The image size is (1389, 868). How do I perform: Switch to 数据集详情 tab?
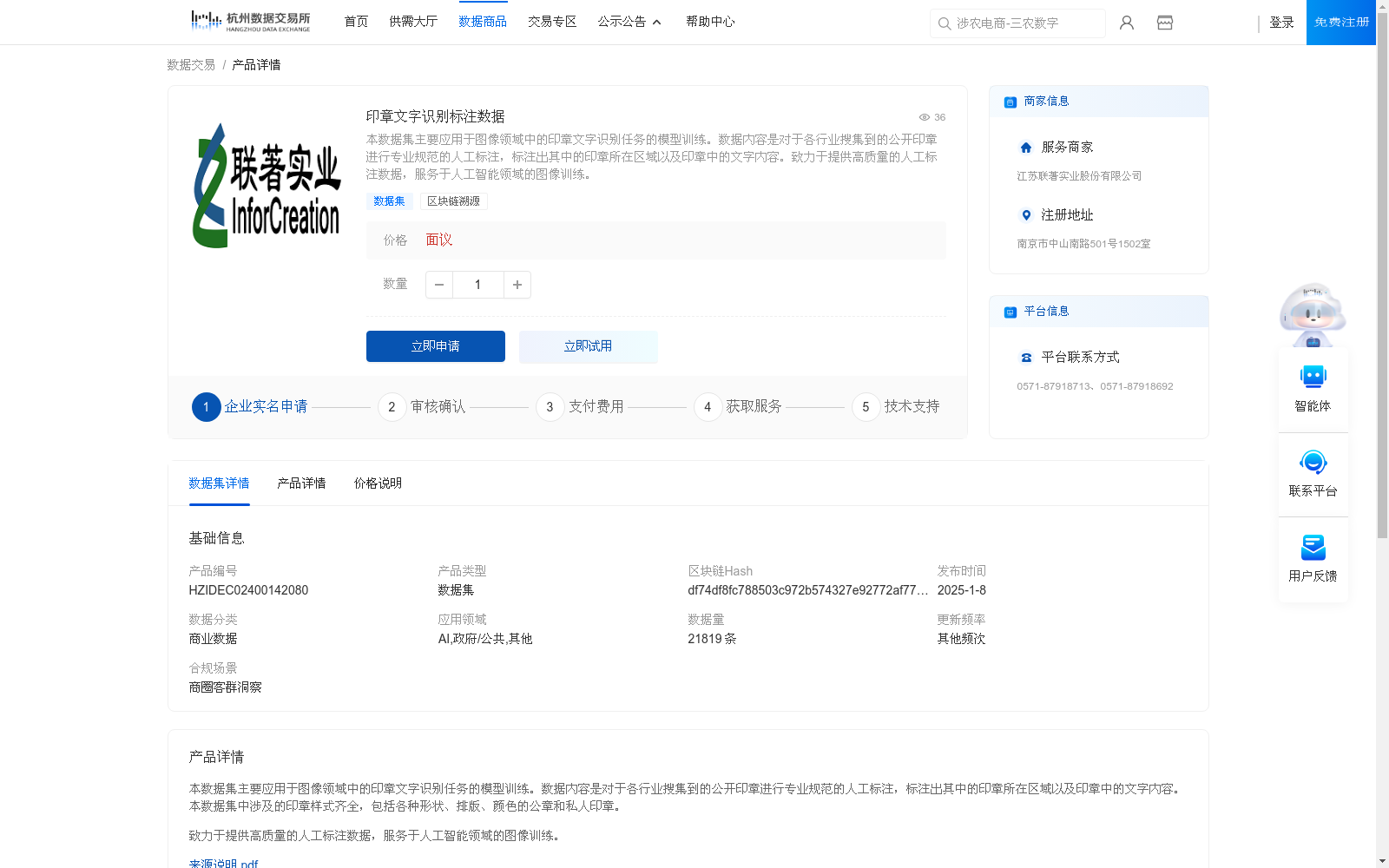click(219, 483)
